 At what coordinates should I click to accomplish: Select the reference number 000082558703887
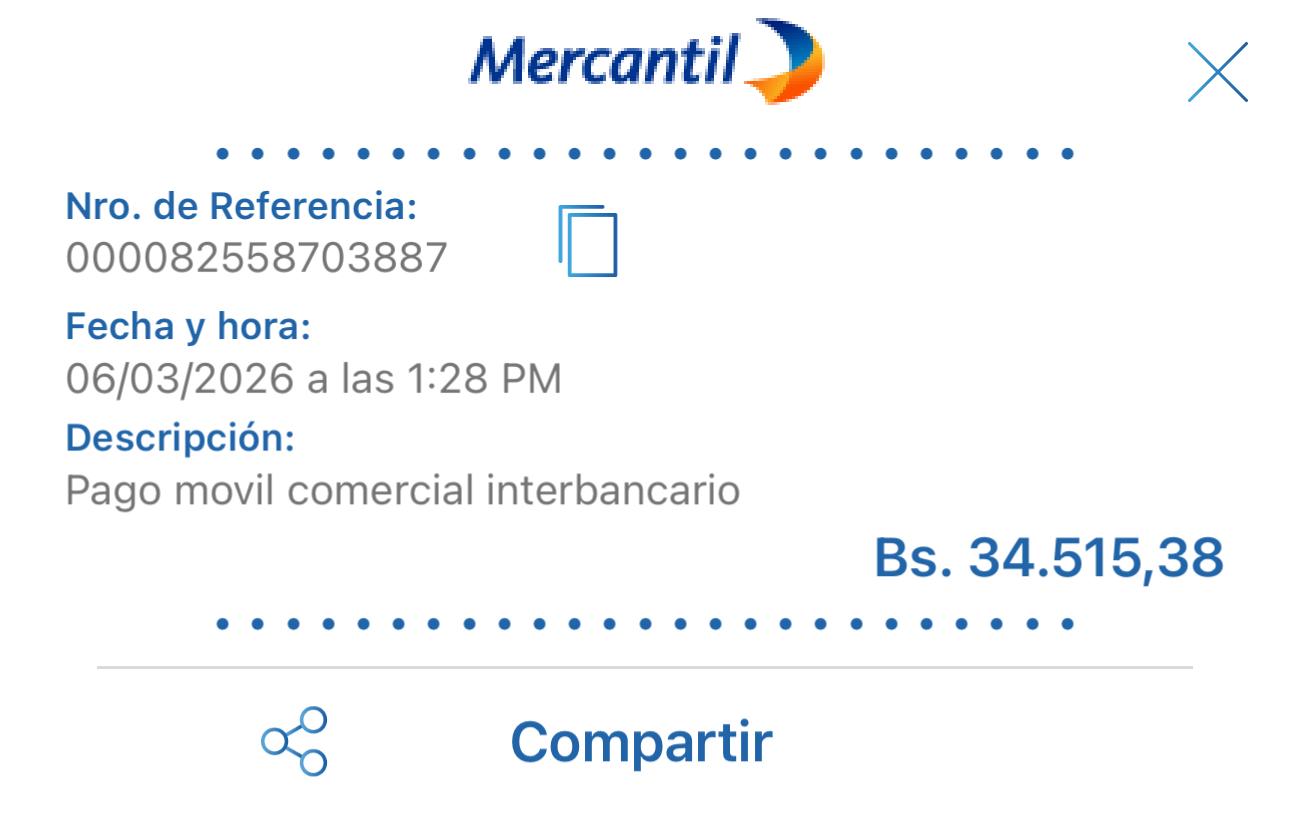(x=257, y=260)
